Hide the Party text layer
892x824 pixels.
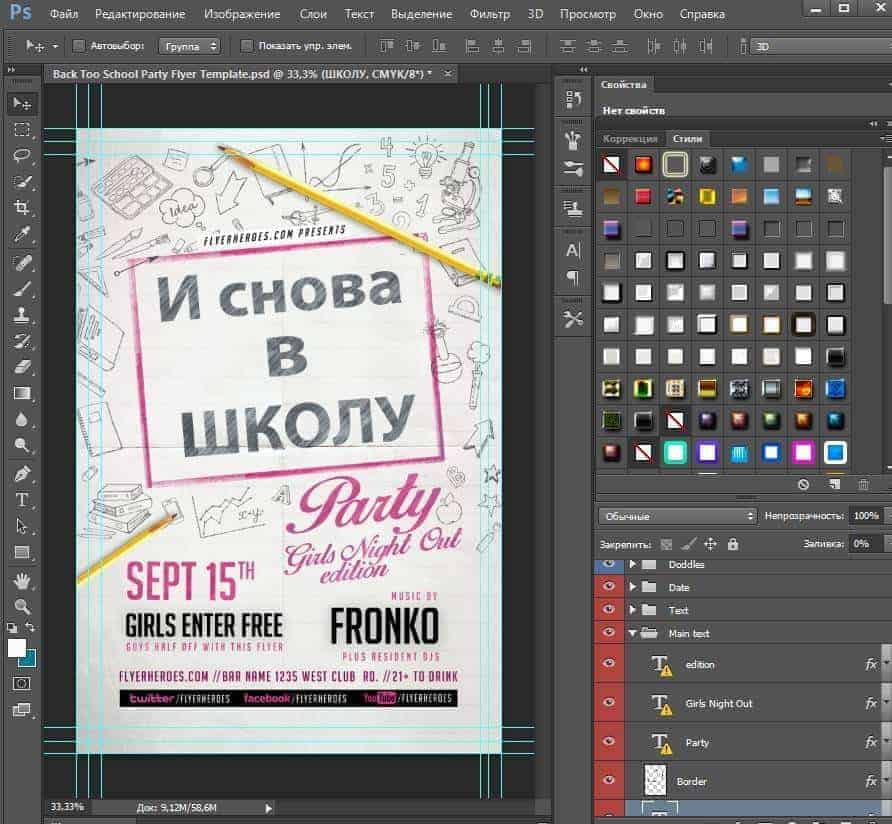[609, 741]
